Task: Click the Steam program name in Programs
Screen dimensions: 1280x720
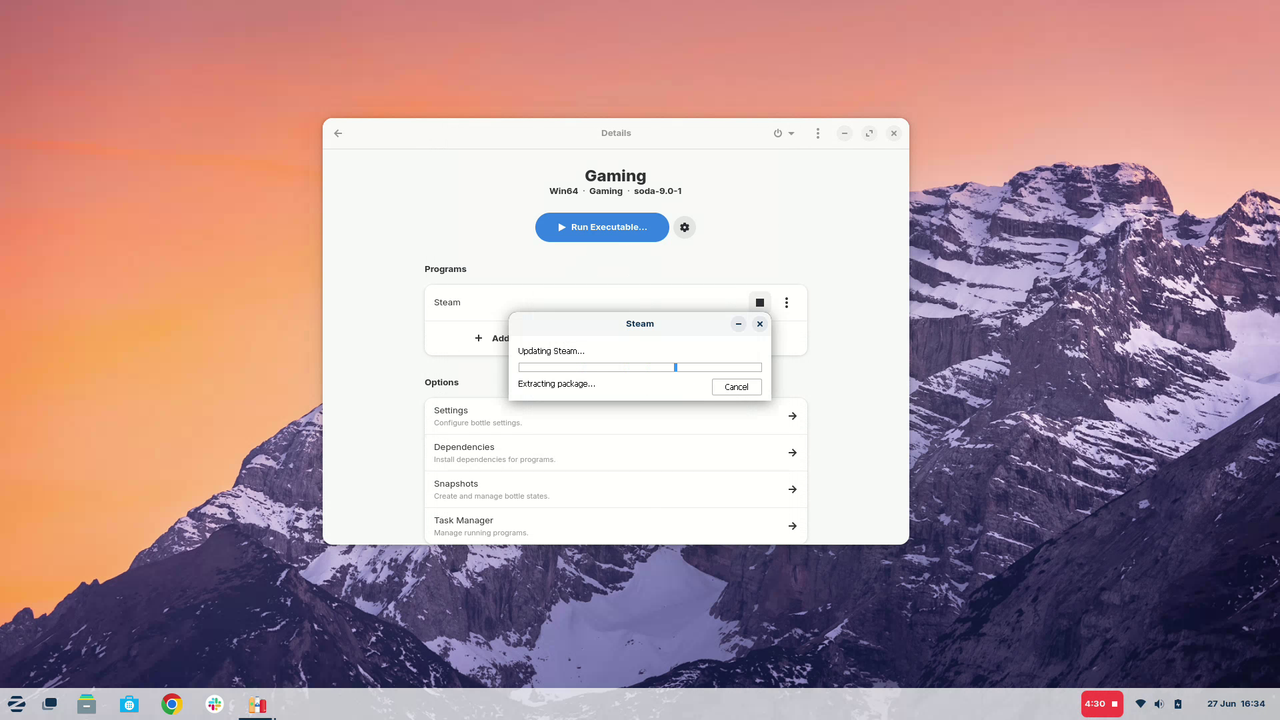Action: pos(447,303)
